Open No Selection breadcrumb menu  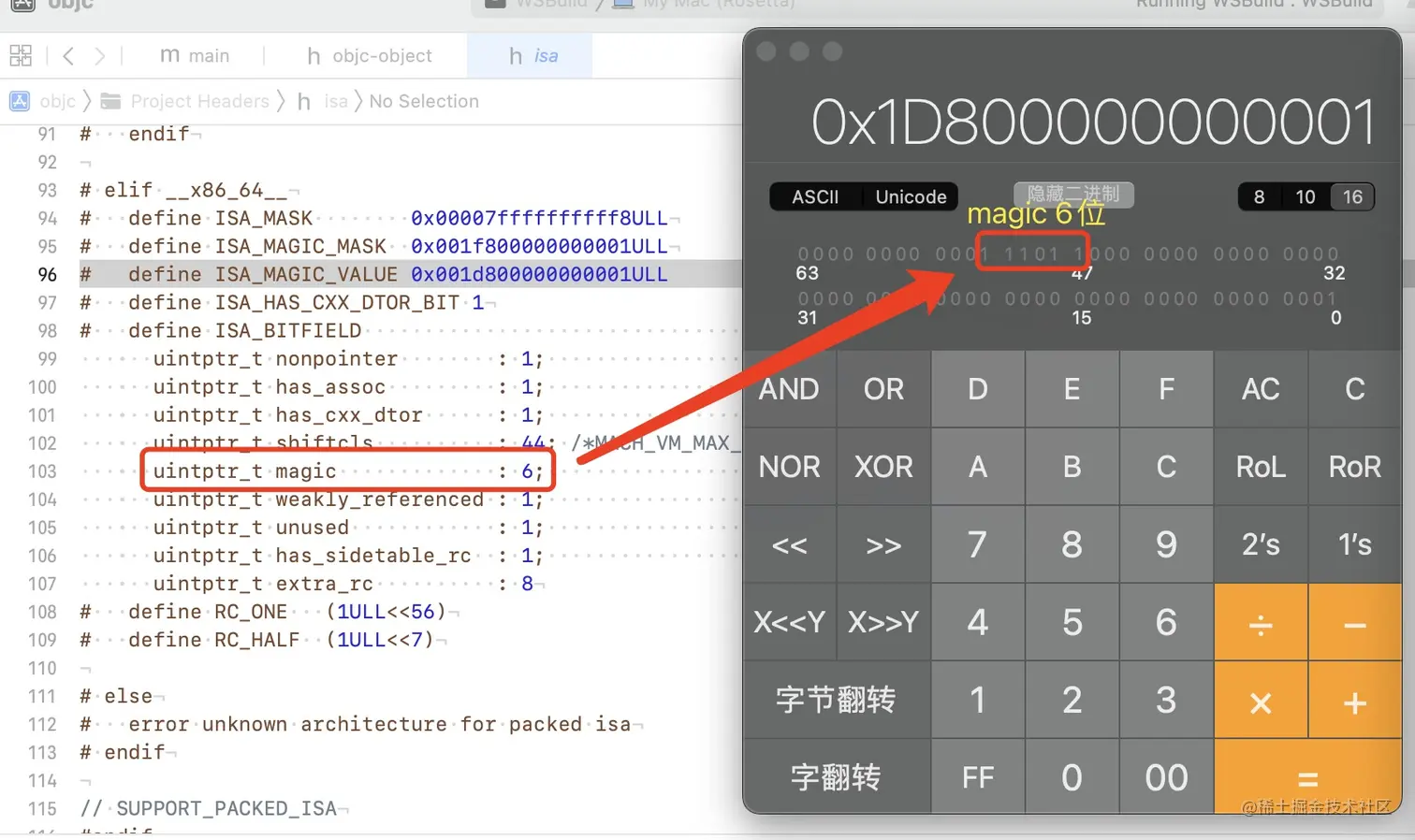pos(424,101)
